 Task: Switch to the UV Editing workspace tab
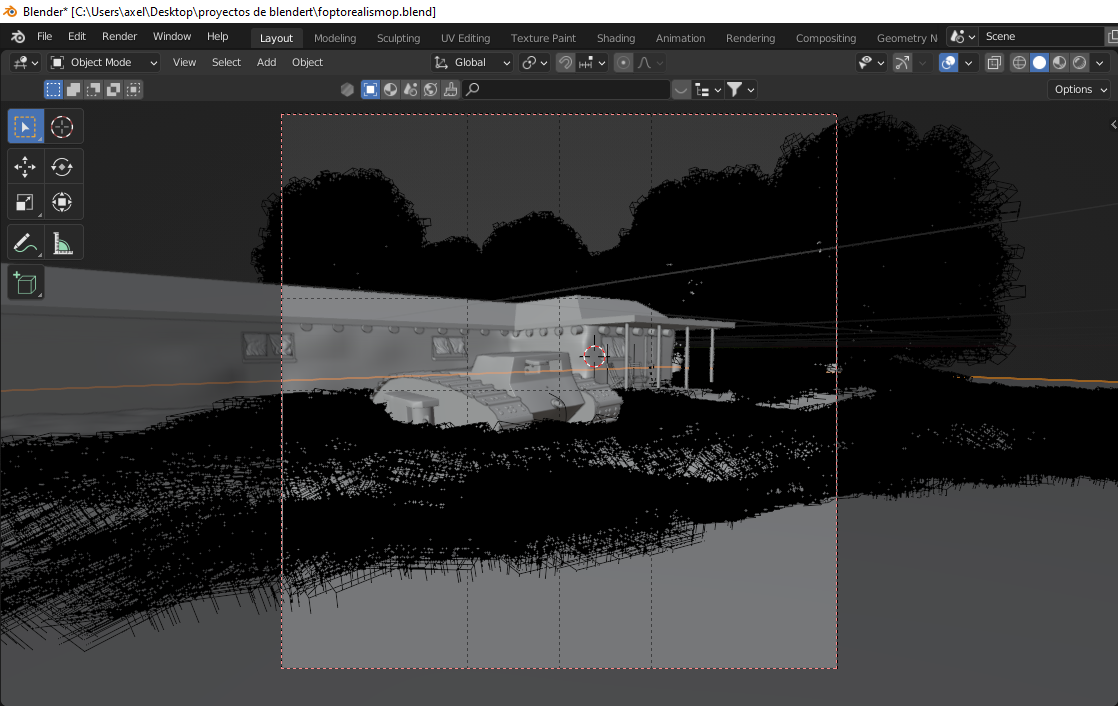pos(466,38)
